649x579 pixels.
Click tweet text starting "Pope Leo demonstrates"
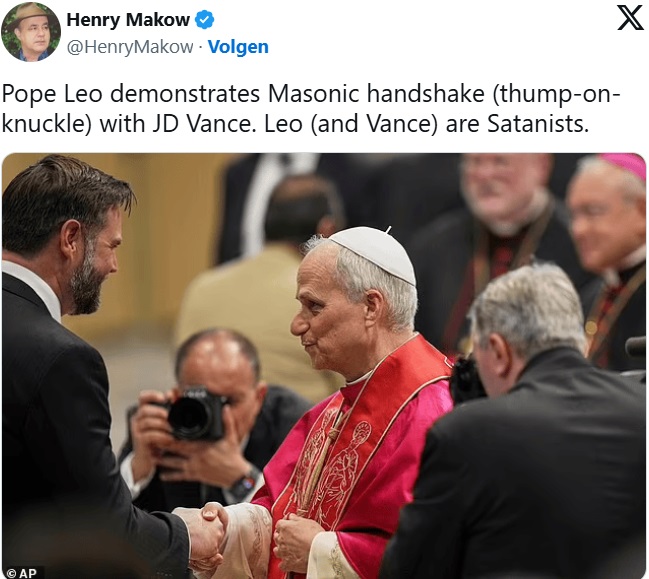[311, 108]
